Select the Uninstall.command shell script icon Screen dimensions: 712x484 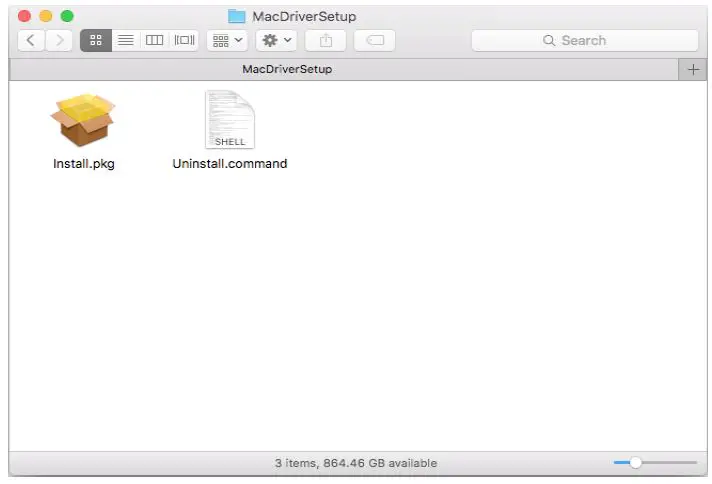coord(230,120)
